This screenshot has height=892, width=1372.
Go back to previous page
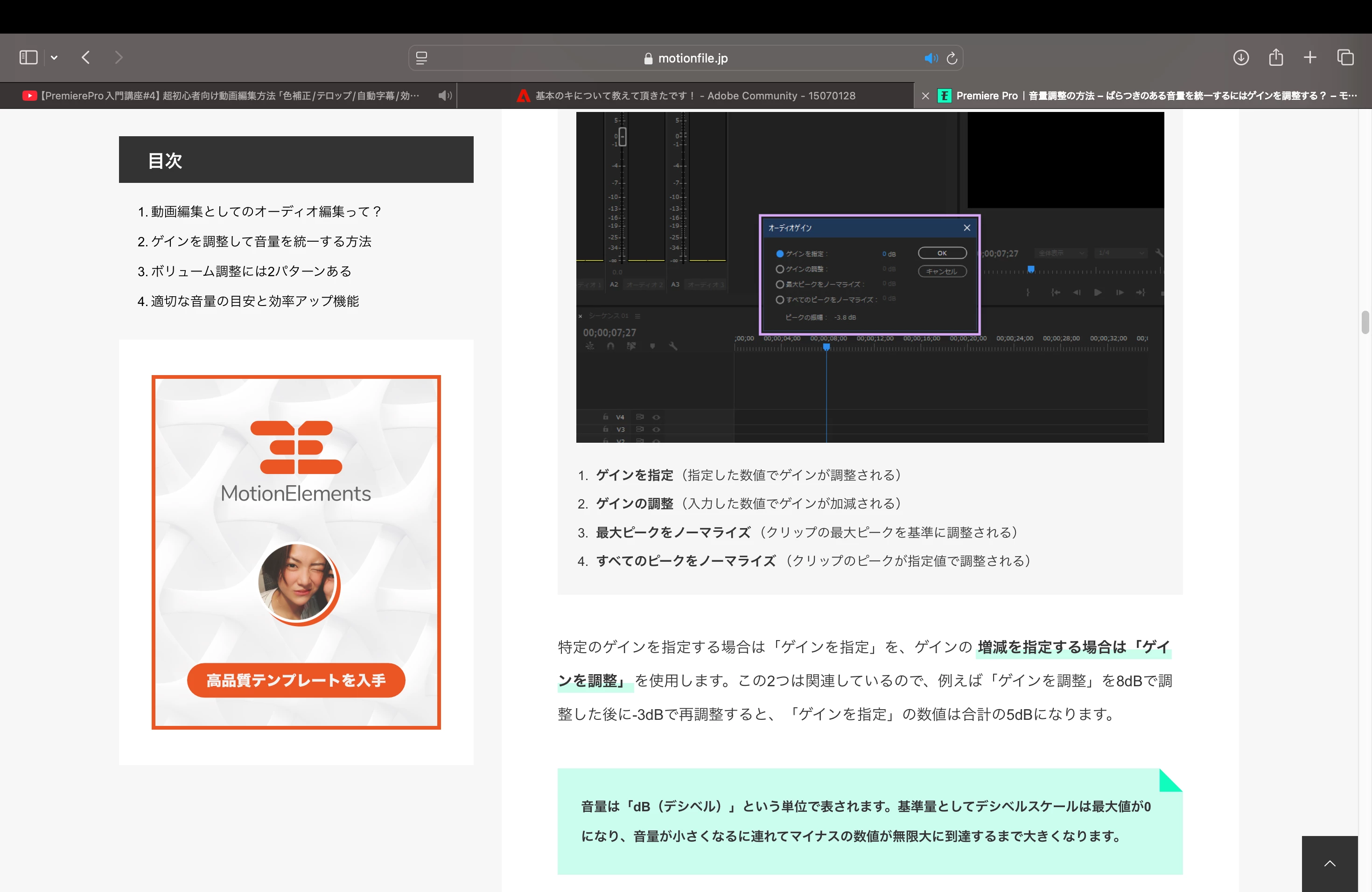click(86, 58)
